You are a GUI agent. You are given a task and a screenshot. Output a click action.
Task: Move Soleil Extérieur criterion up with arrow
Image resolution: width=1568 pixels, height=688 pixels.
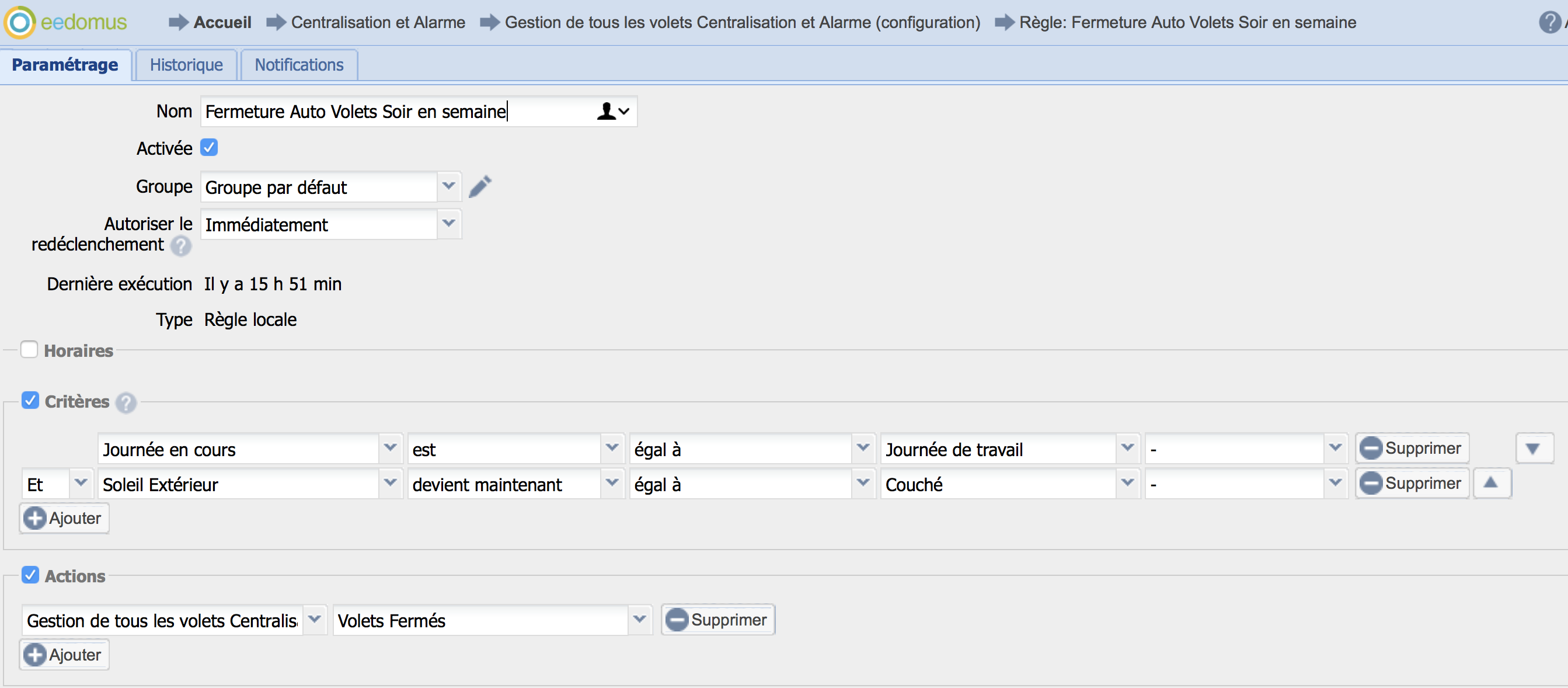click(x=1491, y=484)
